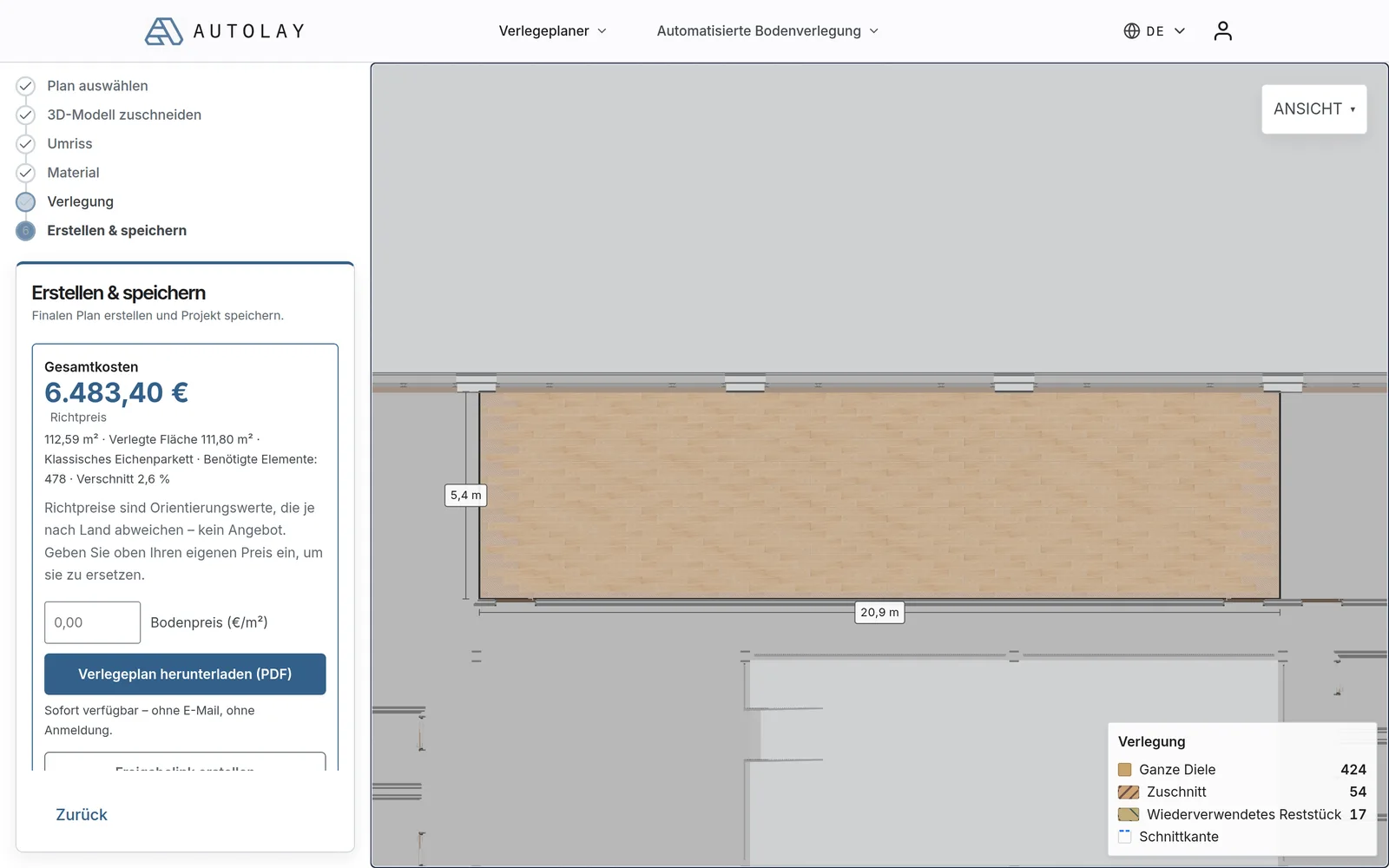The width and height of the screenshot is (1389, 868).
Task: Click the Richtpreis label
Action: tap(78, 418)
